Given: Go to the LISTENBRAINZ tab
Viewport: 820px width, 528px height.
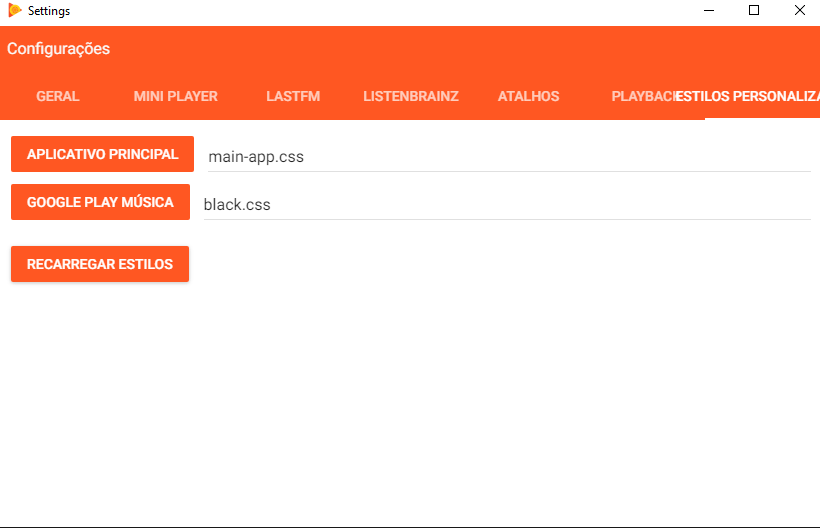Looking at the screenshot, I should click(411, 96).
